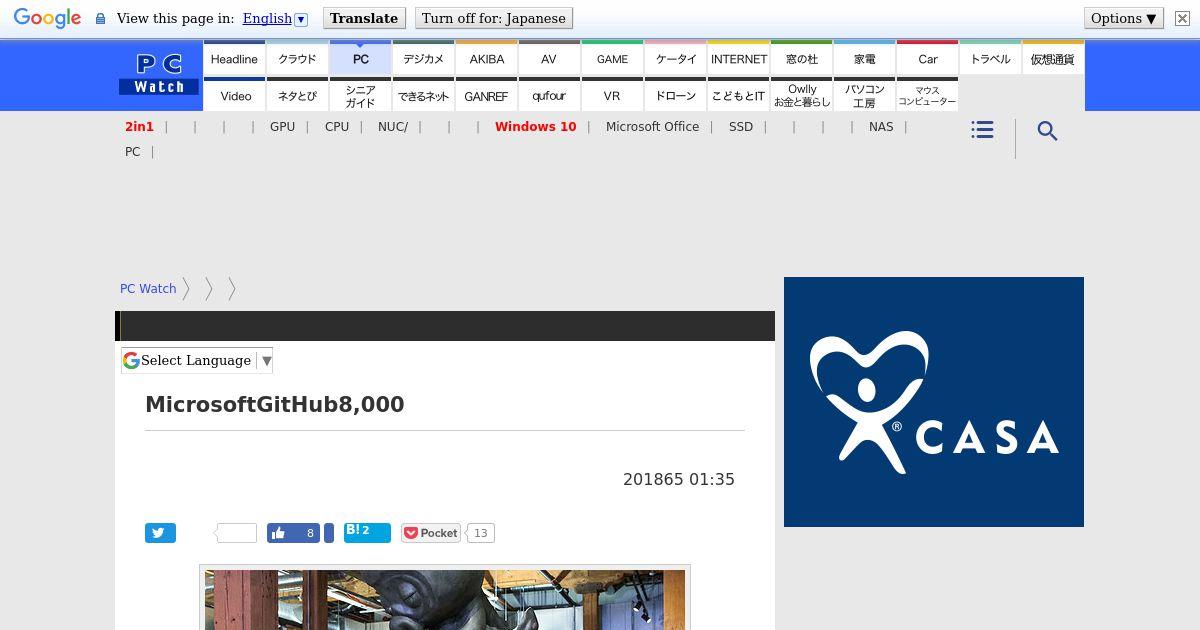Open the 仮想通貨 tab

(x=1053, y=58)
